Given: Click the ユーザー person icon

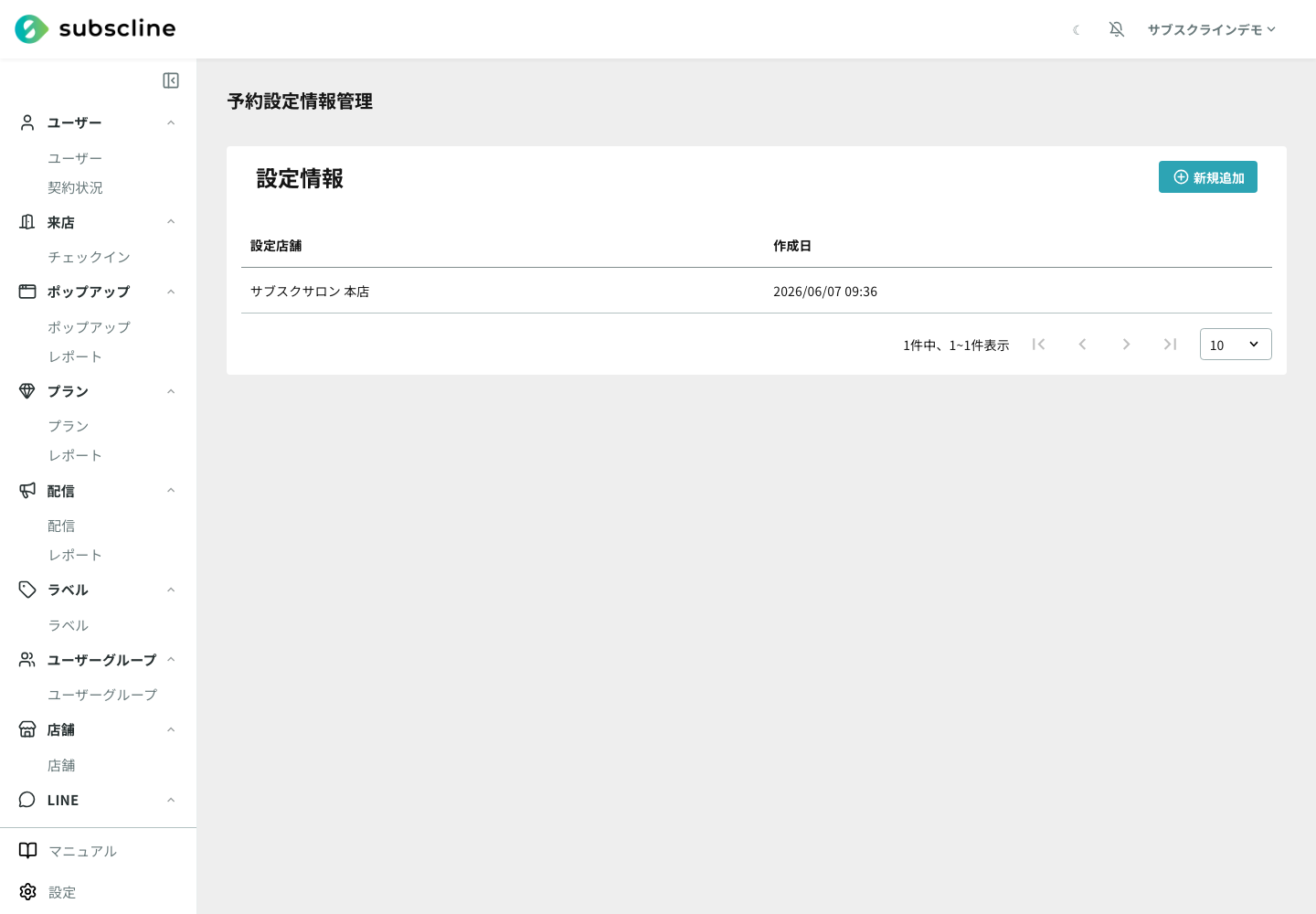Looking at the screenshot, I should pyautogui.click(x=27, y=122).
